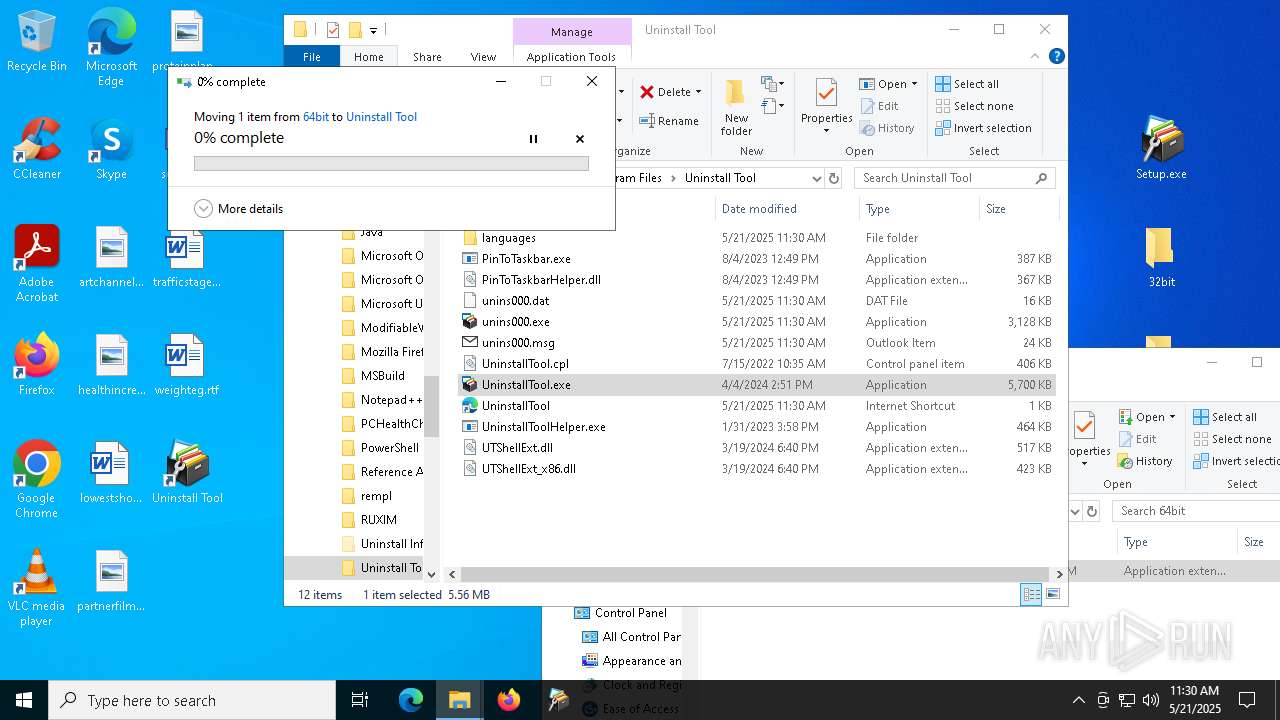Screen dimensions: 1280x720
Task: Select PowerShell folder in tree
Action: (381, 448)
